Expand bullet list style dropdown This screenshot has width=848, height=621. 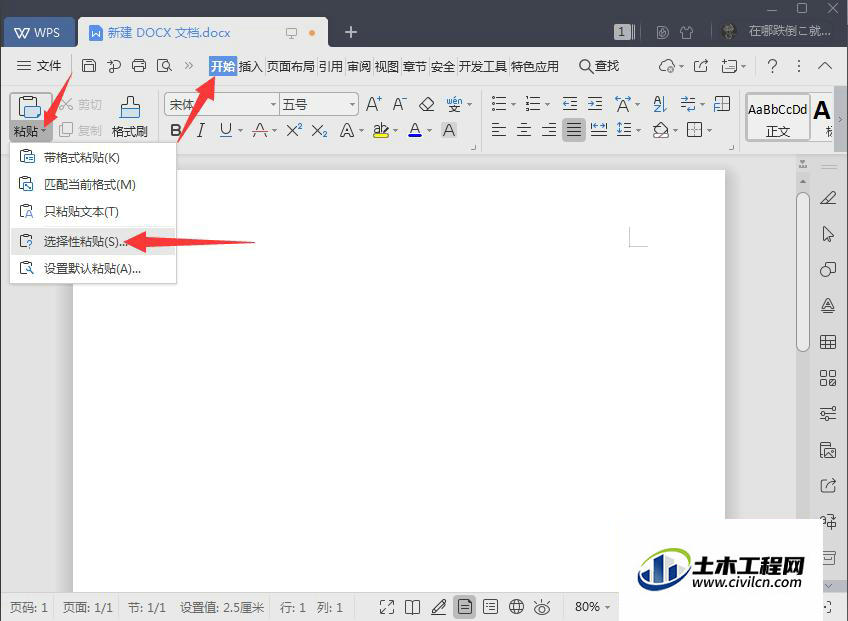point(513,104)
